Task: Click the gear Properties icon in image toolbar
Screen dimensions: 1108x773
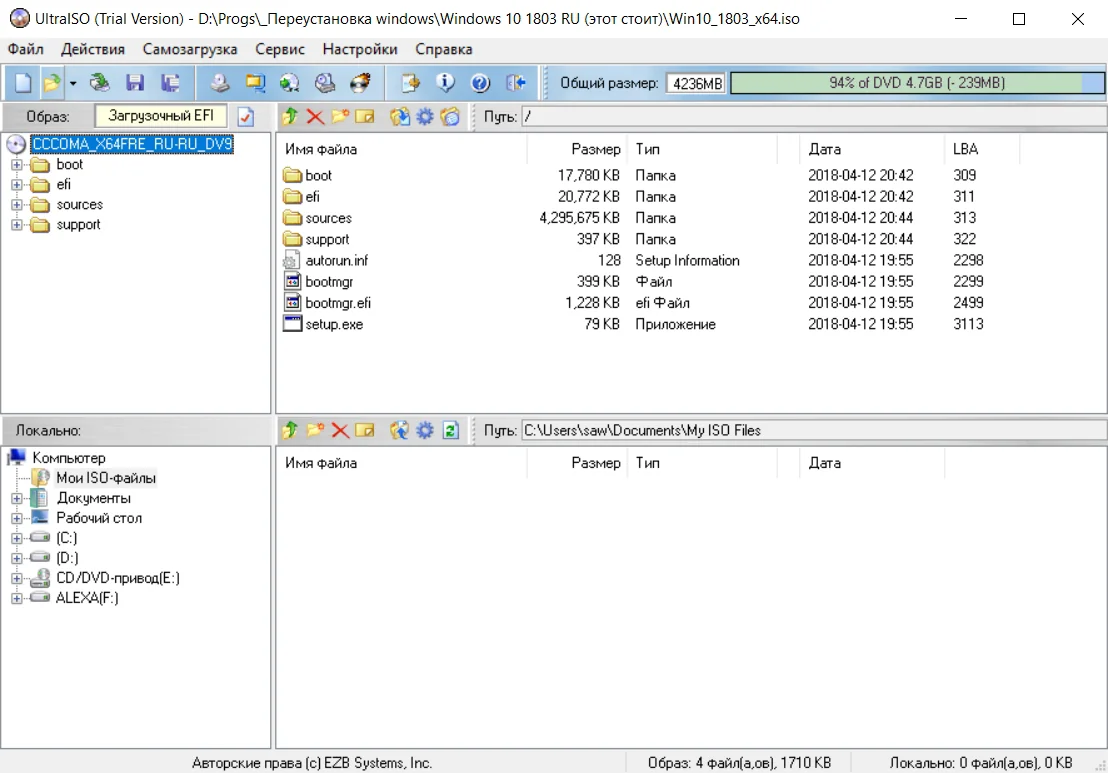Action: [425, 116]
